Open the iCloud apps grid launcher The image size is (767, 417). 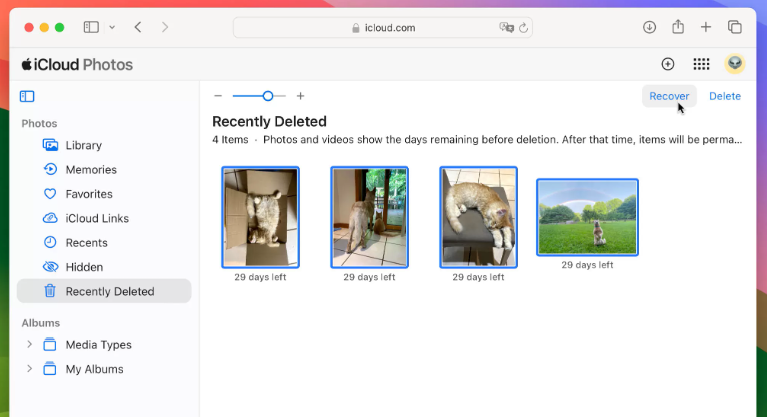[701, 64]
